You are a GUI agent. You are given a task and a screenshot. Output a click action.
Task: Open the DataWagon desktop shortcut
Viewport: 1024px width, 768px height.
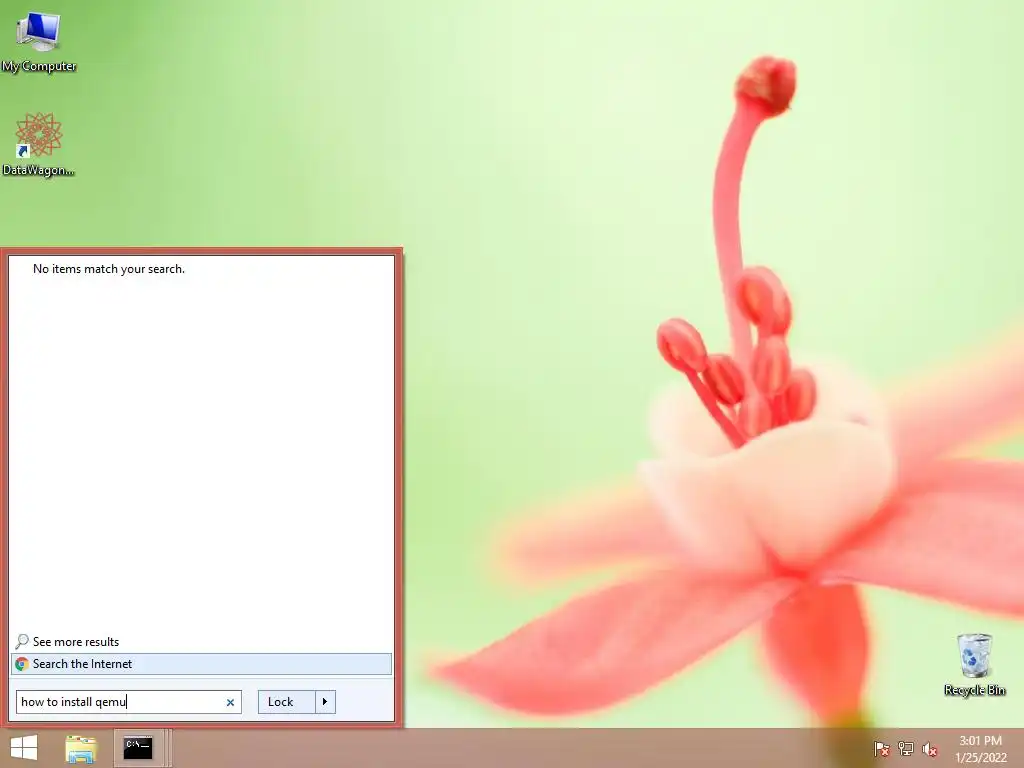point(39,145)
